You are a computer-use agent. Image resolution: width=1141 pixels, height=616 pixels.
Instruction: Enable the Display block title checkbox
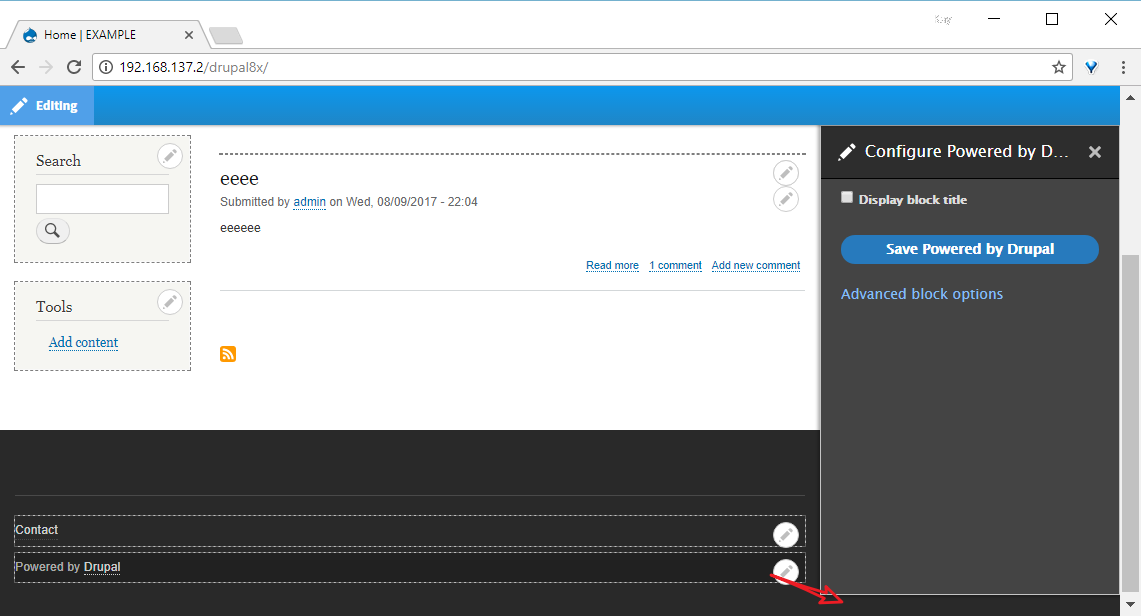click(847, 198)
